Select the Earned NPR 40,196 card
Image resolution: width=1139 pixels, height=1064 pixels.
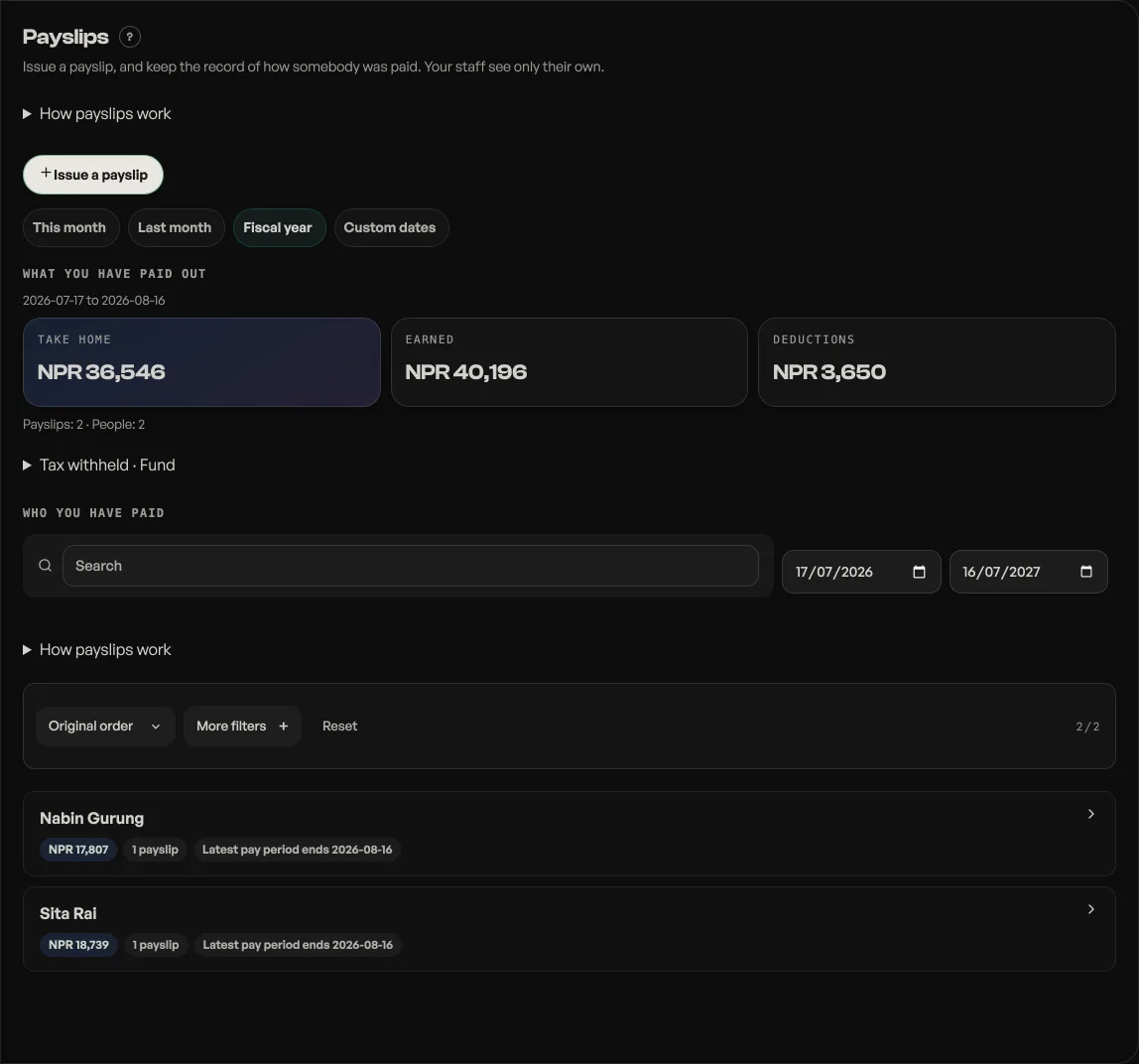click(569, 362)
